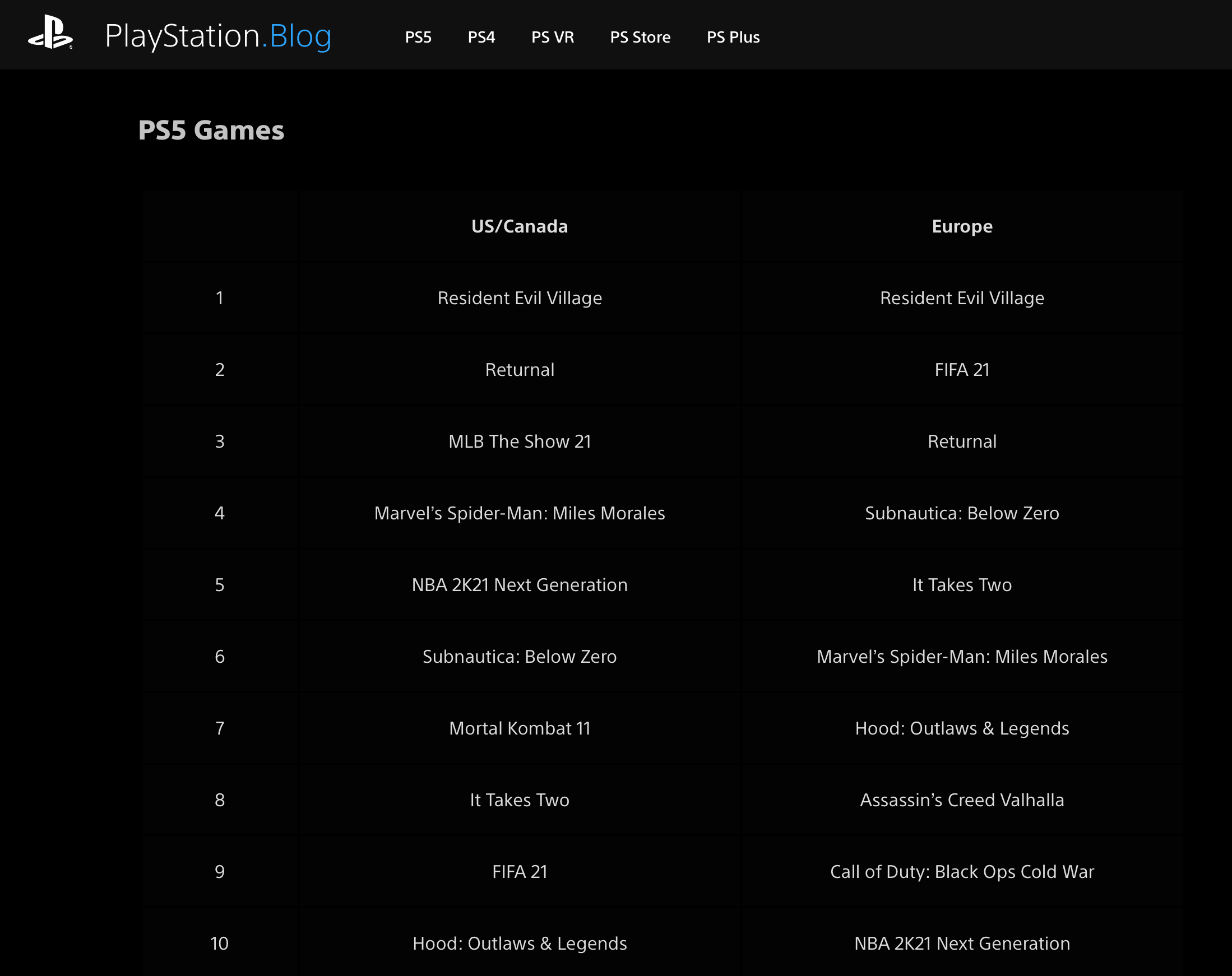
Task: Select the PS4 navigation menu item
Action: [x=481, y=37]
